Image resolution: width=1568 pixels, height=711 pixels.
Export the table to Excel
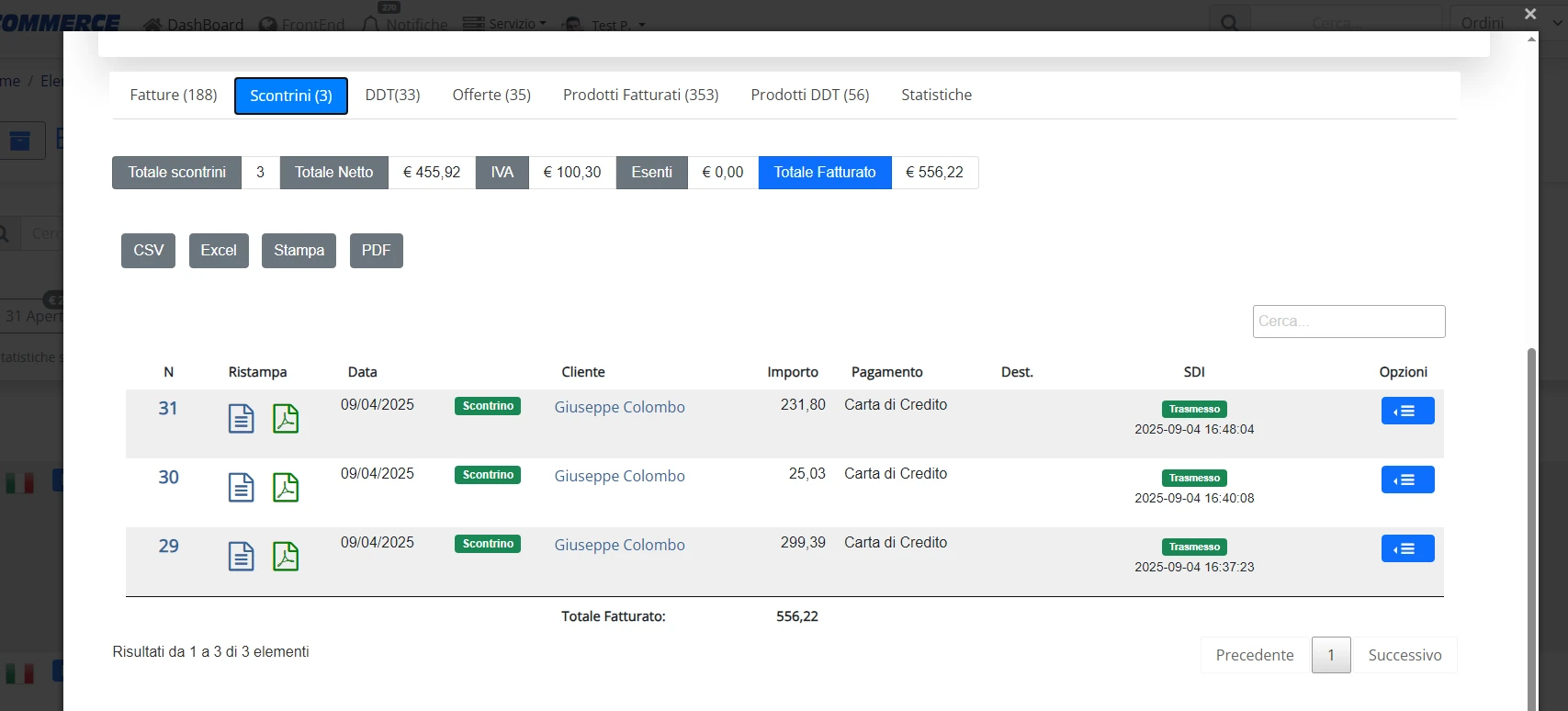(x=219, y=250)
